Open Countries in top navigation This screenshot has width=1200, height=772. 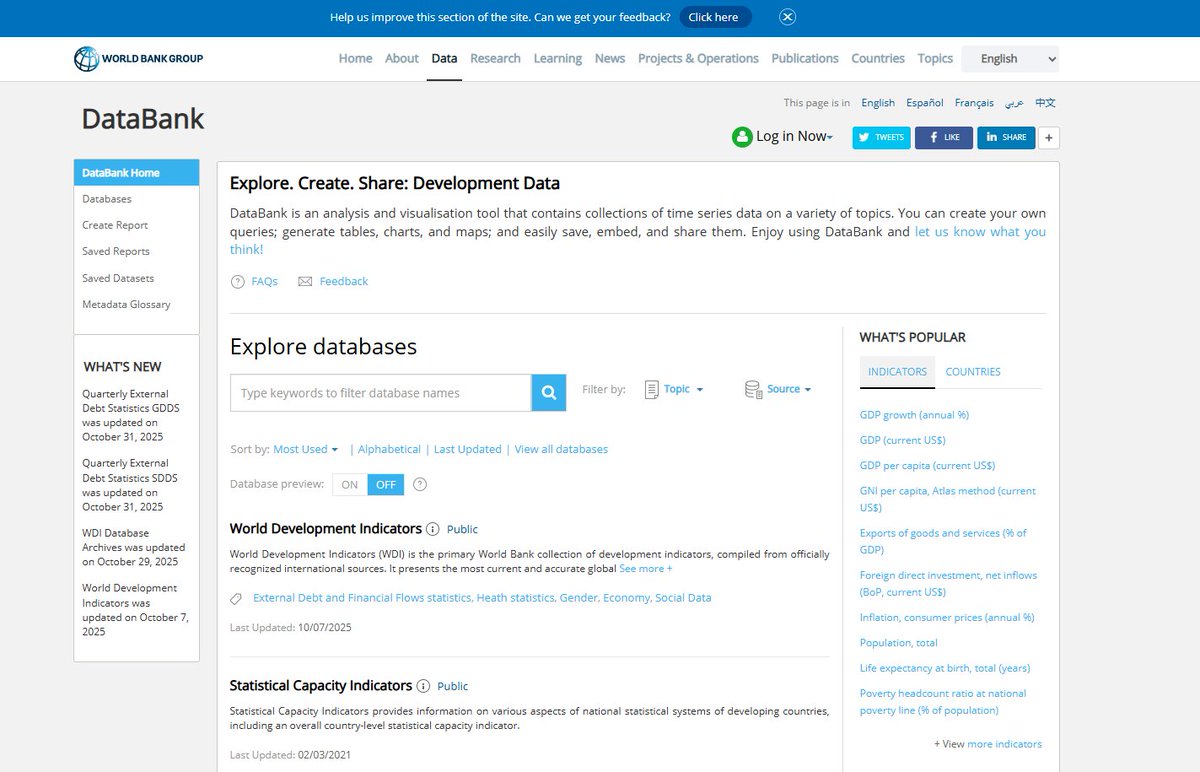pos(878,59)
